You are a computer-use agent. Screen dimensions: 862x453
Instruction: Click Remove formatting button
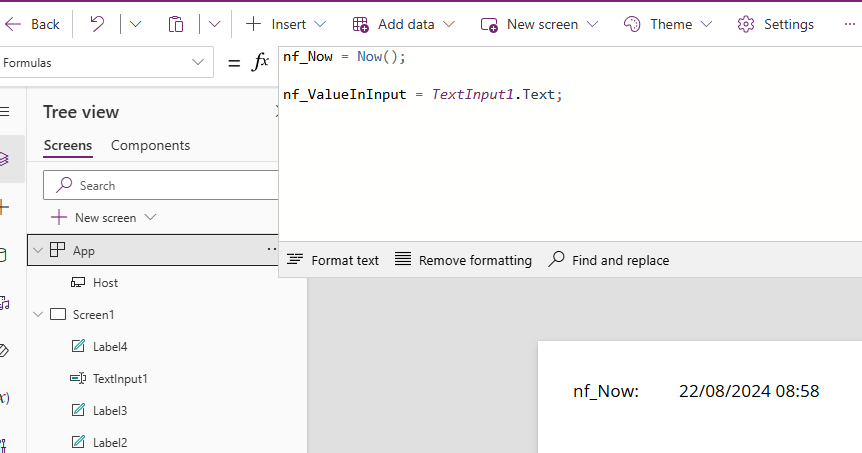pos(463,260)
